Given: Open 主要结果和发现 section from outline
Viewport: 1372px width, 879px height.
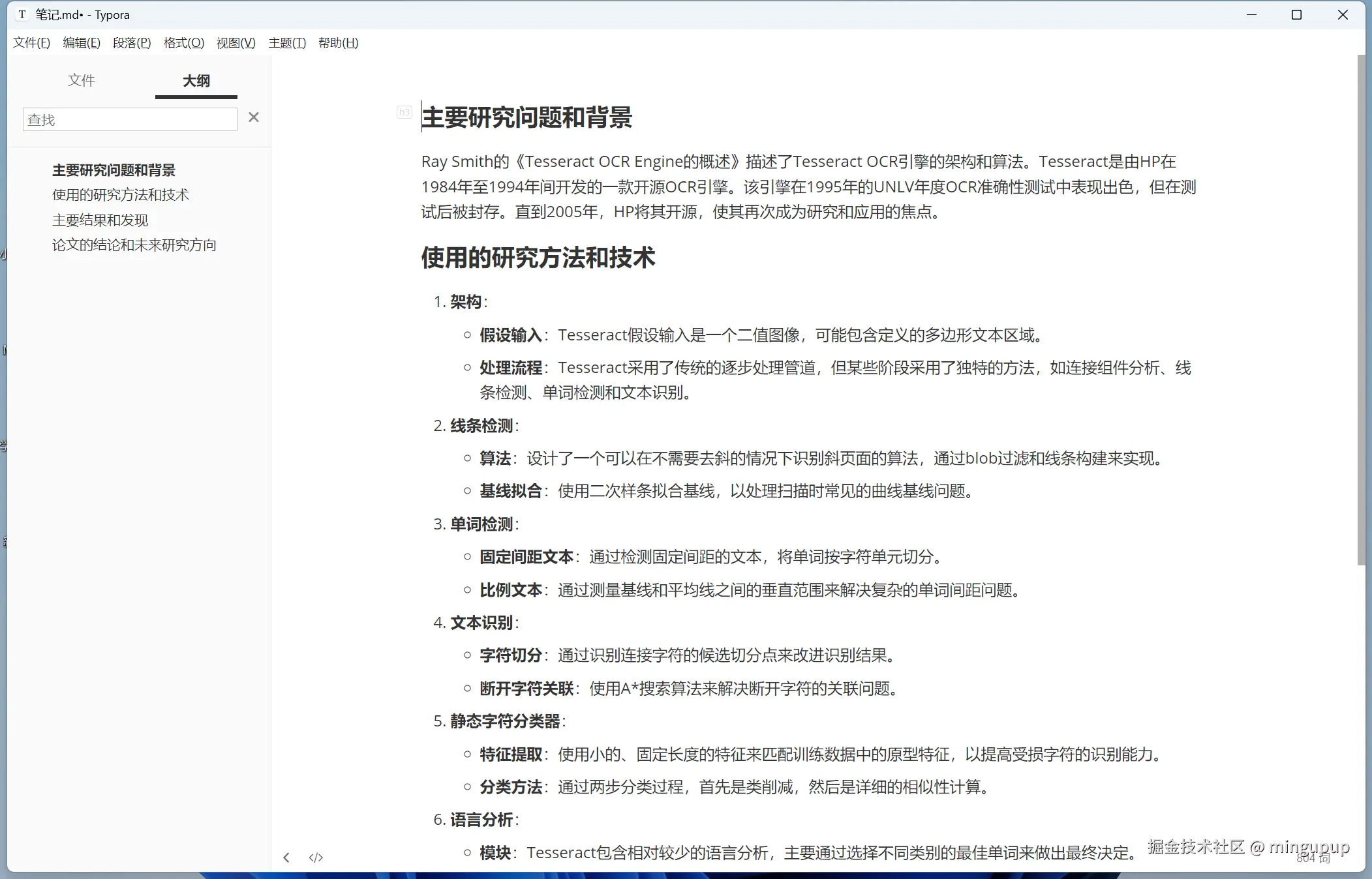Looking at the screenshot, I should pyautogui.click(x=100, y=220).
